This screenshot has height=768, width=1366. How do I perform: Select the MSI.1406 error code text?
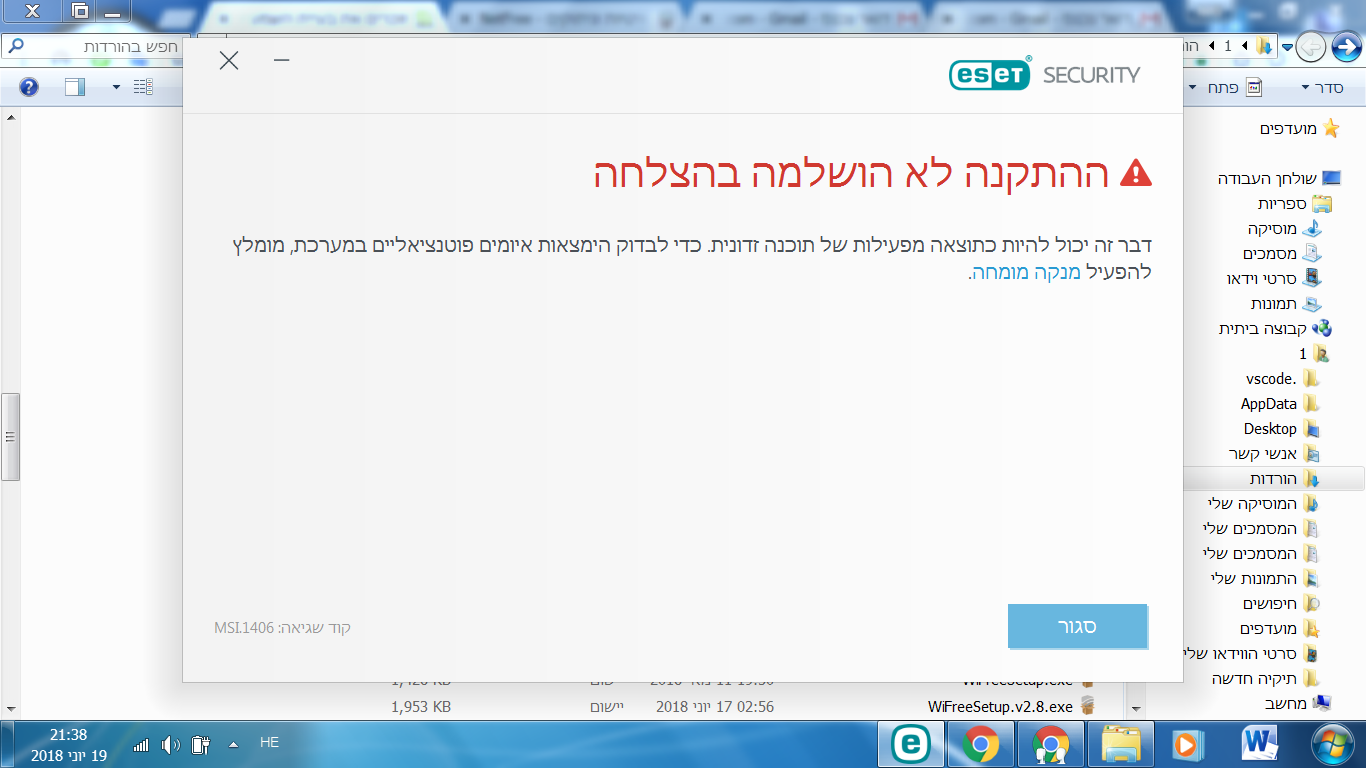(245, 628)
